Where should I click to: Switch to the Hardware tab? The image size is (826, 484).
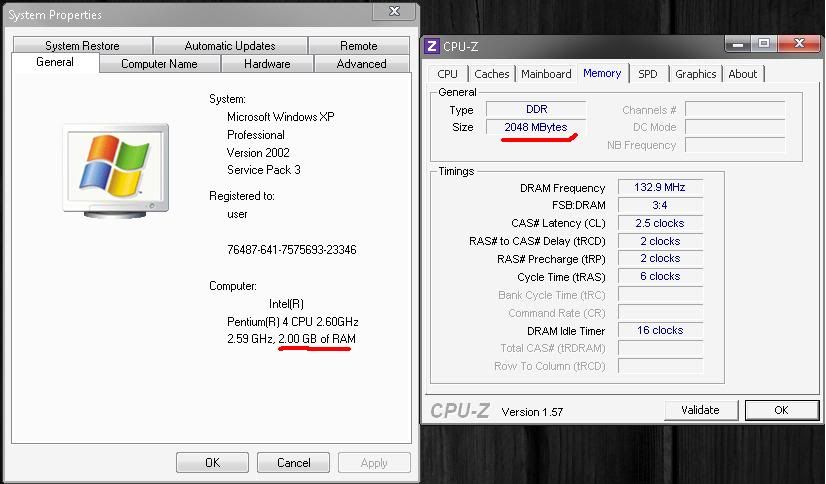tap(267, 64)
